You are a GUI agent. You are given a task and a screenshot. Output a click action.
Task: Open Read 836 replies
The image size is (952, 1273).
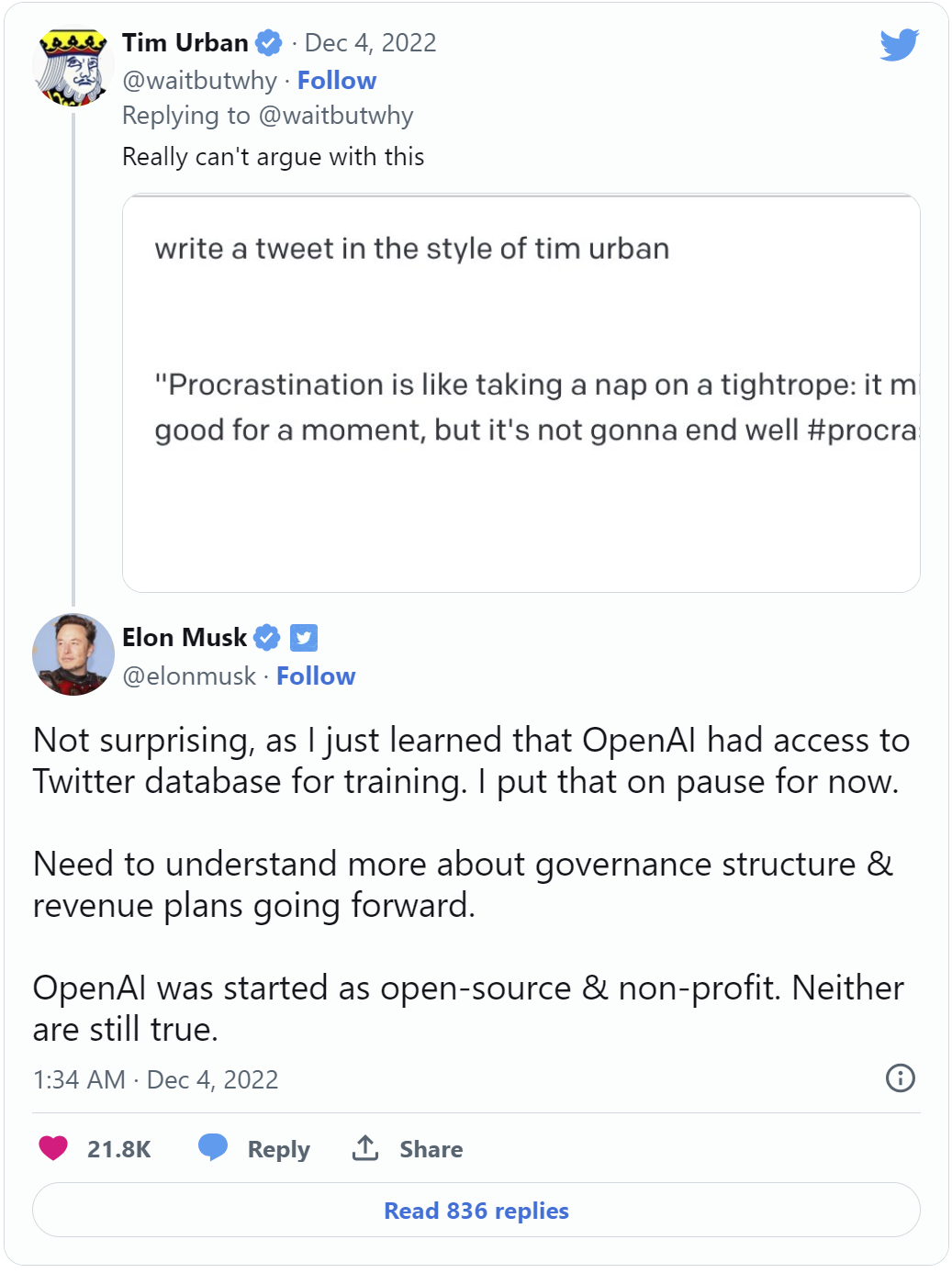coord(476,1211)
